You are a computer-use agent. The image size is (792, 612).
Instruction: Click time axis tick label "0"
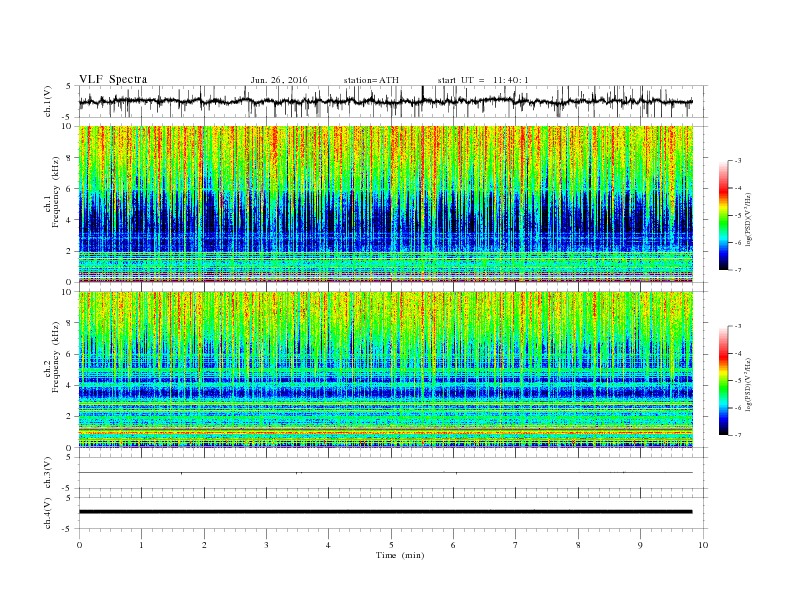pos(79,545)
